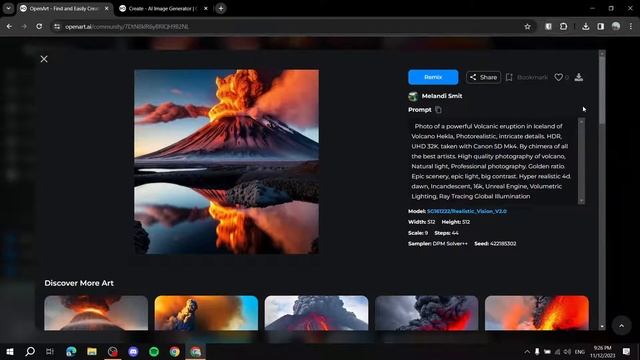Open the browser downloads icon

point(586,27)
